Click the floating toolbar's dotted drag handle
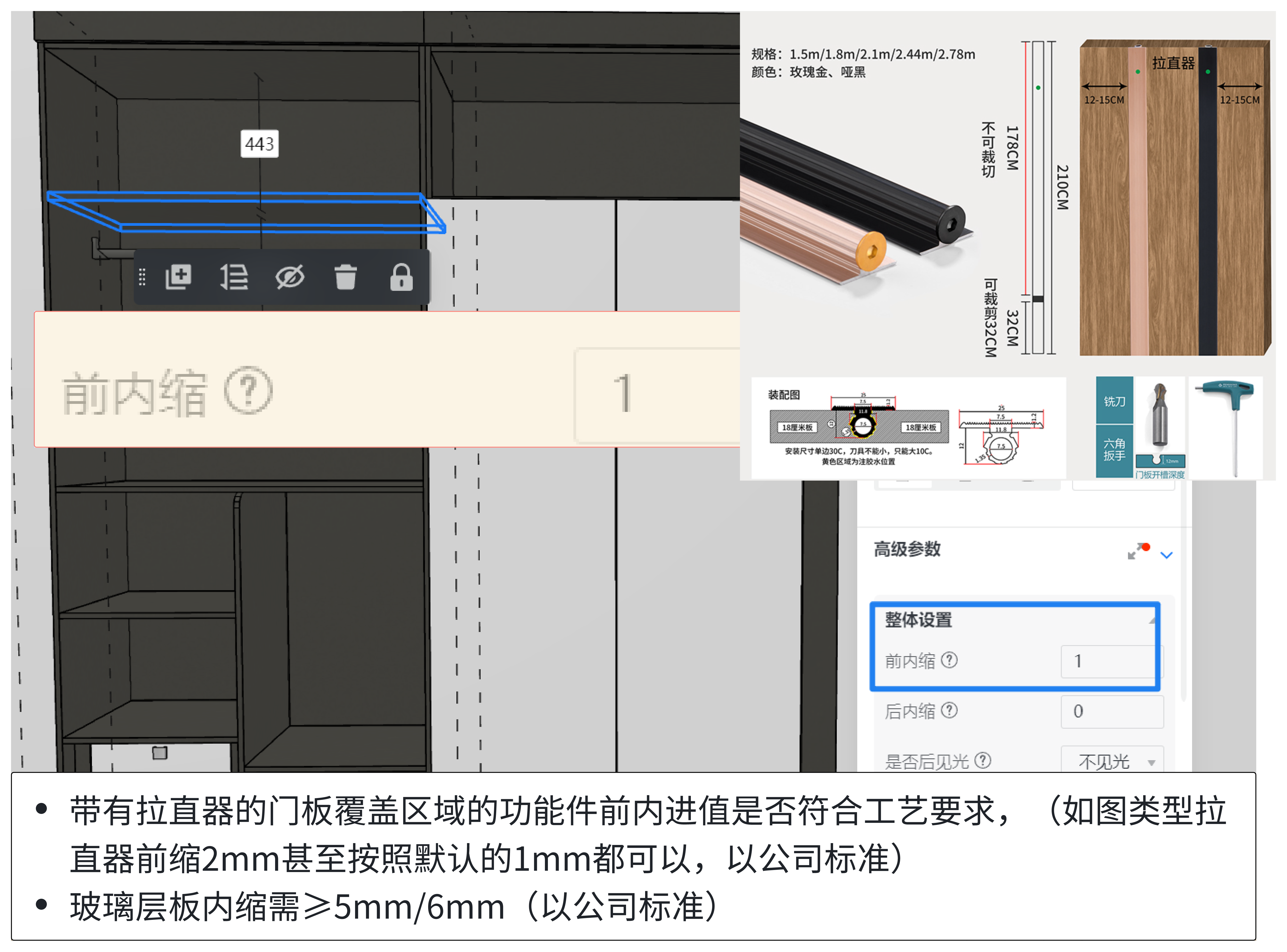Viewport: 1287px width, 952px height. coord(142,277)
